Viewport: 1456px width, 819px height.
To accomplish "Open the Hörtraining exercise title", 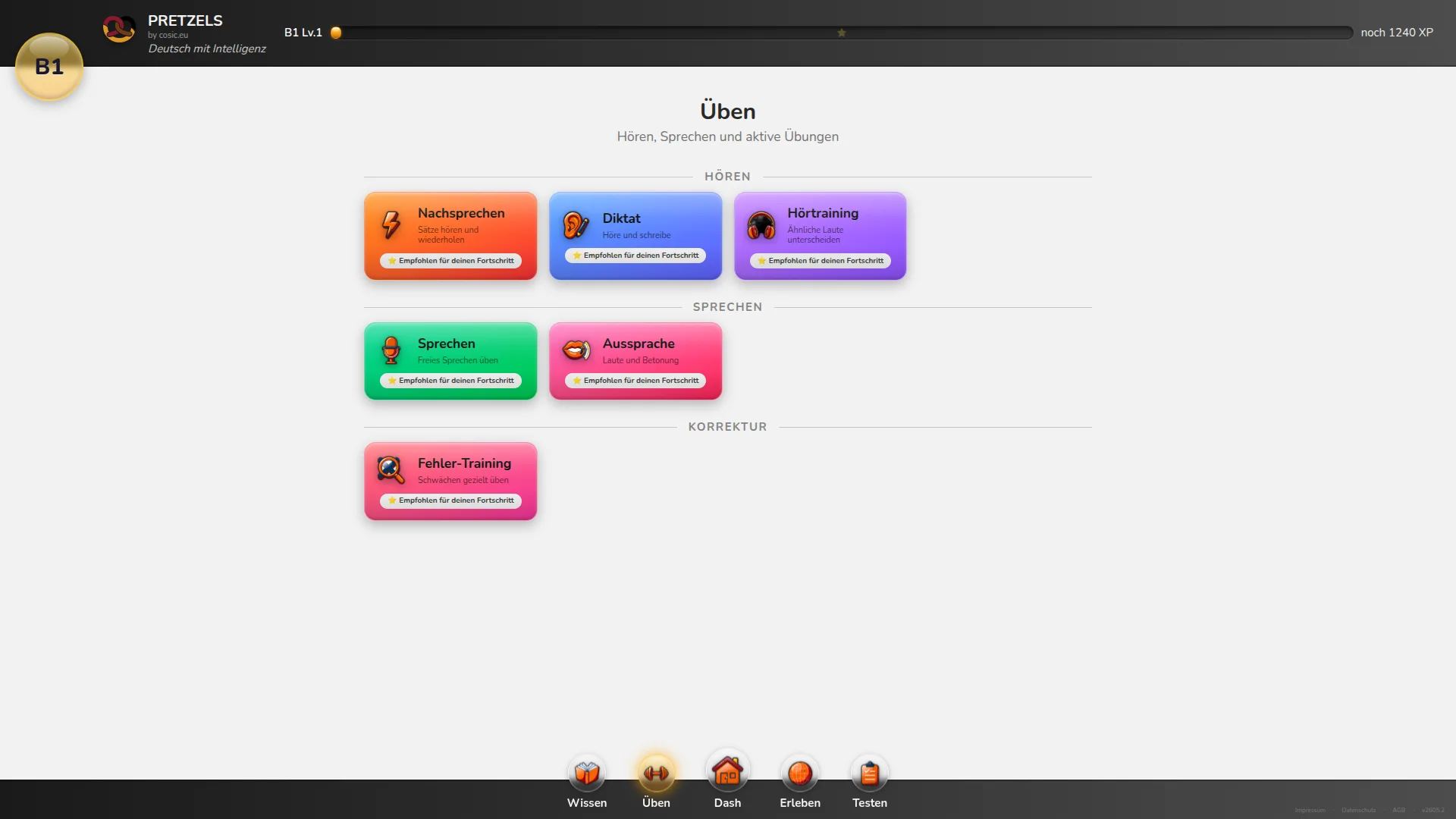I will pos(823,213).
